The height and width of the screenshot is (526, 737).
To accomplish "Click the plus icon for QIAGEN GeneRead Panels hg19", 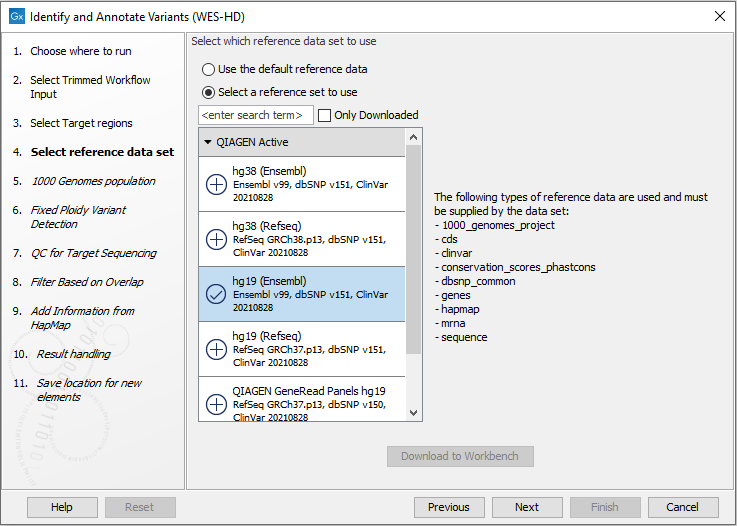I will (x=216, y=404).
